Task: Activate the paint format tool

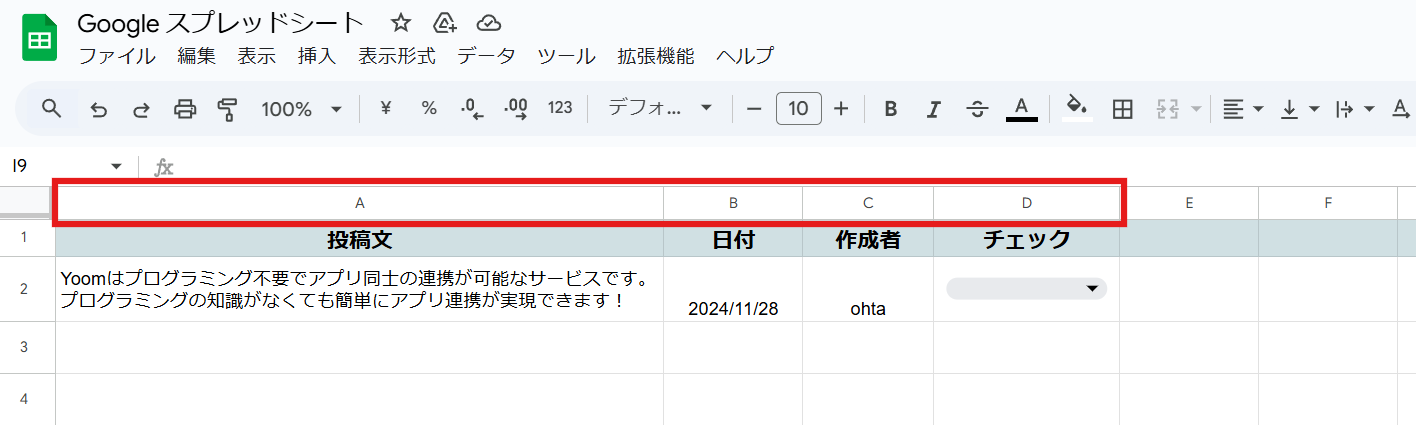Action: pyautogui.click(x=228, y=109)
